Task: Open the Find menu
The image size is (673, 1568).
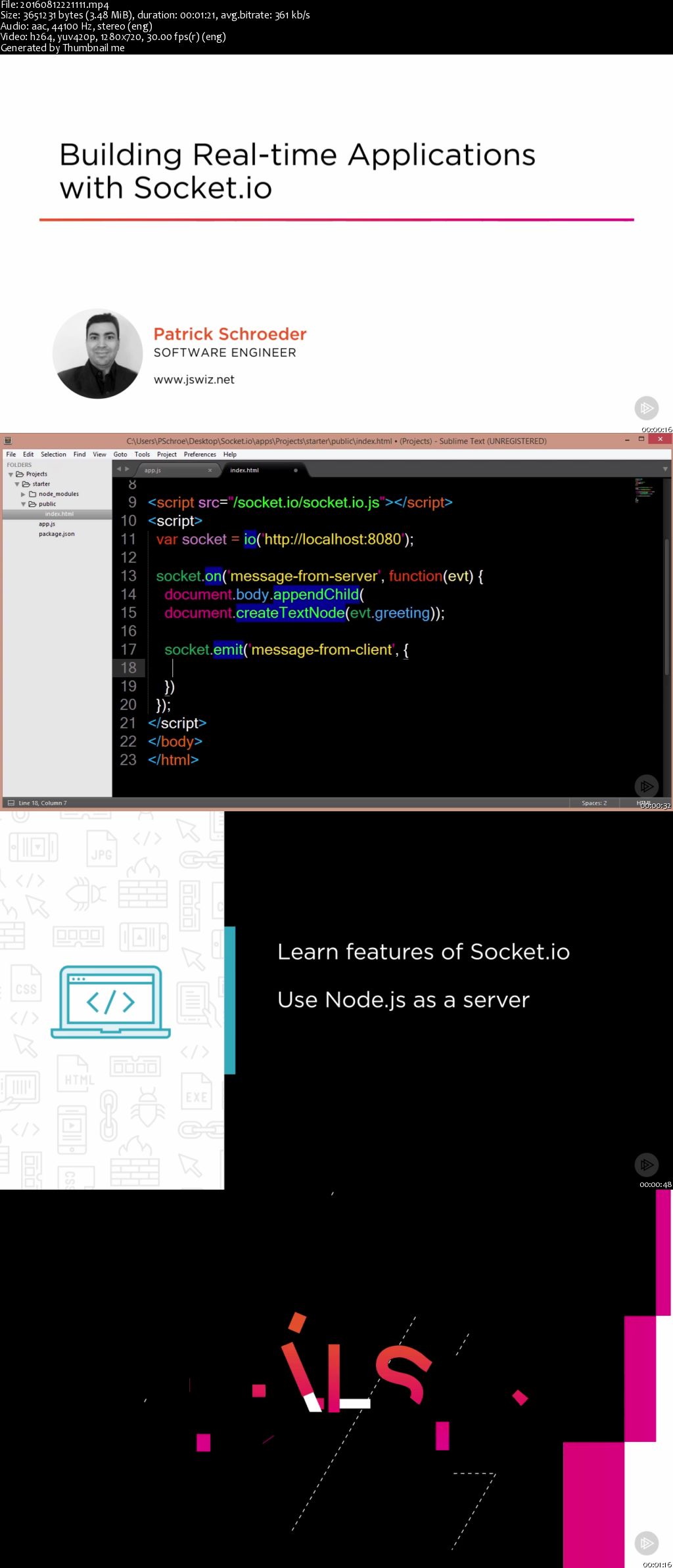Action: coord(80,454)
